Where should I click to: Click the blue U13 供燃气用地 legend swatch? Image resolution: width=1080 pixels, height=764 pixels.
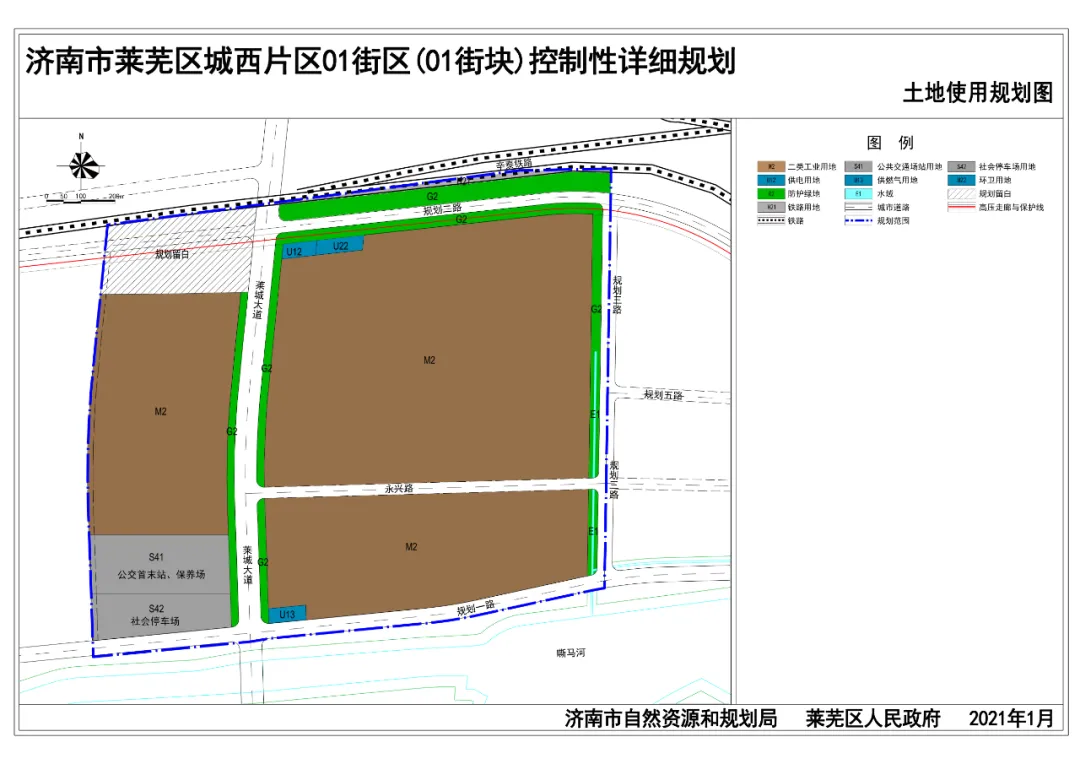click(x=858, y=180)
